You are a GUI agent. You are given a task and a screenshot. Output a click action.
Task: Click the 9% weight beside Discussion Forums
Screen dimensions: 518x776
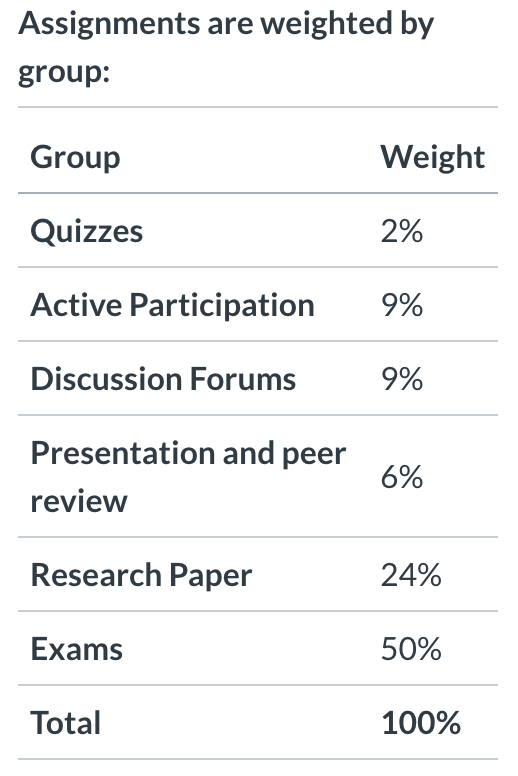402,379
